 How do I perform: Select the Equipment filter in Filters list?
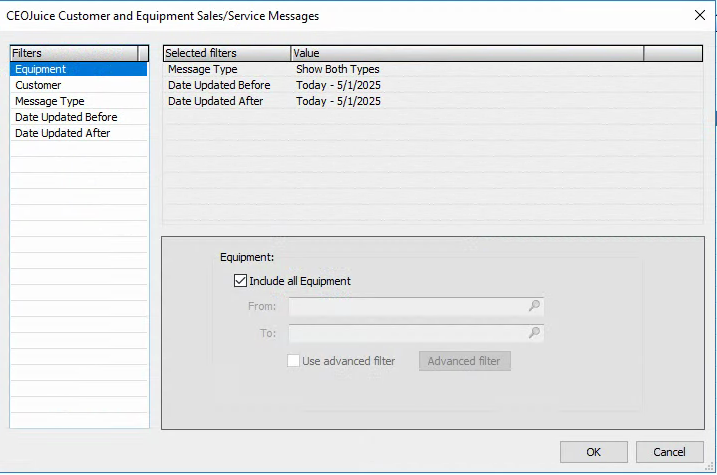pos(79,69)
